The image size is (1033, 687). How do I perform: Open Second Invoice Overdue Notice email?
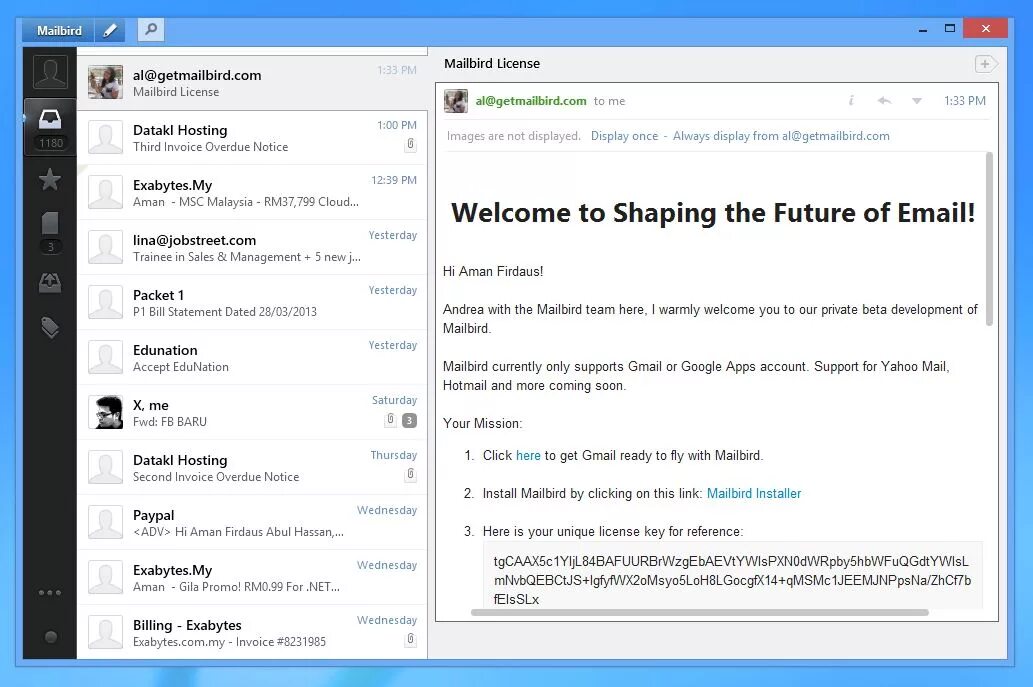coord(252,468)
